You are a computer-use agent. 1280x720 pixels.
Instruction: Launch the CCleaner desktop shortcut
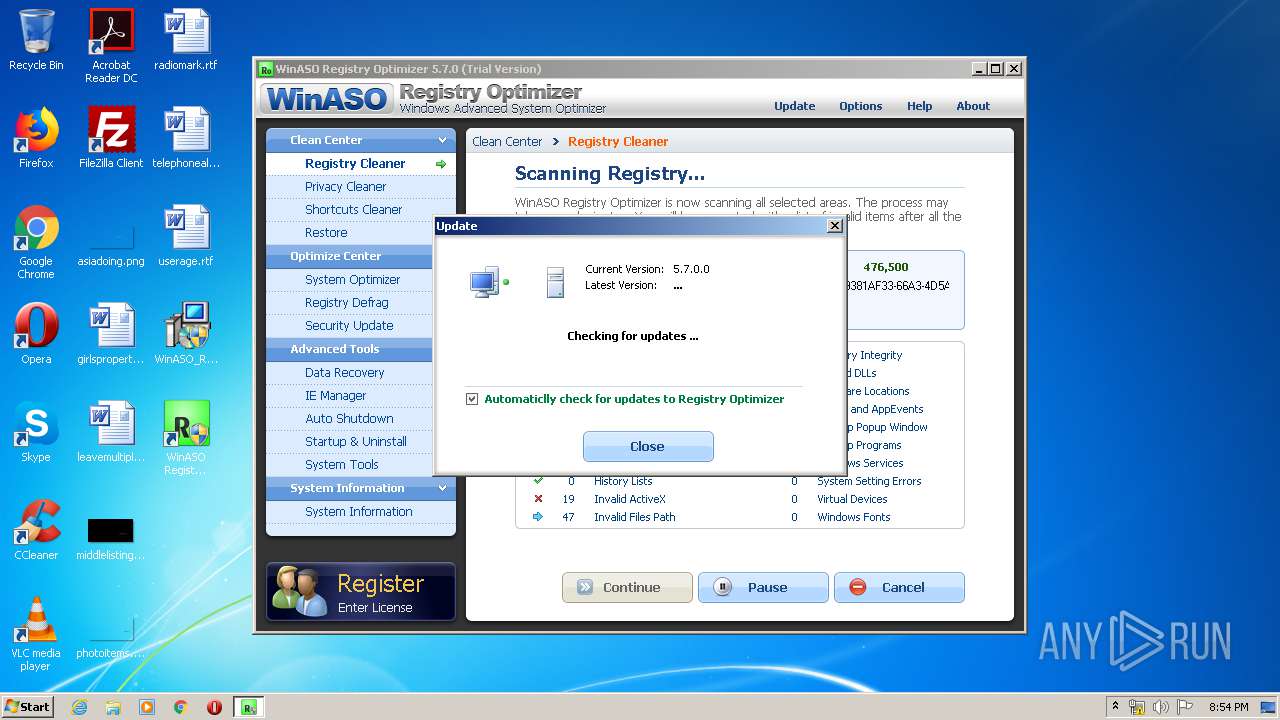[36, 530]
